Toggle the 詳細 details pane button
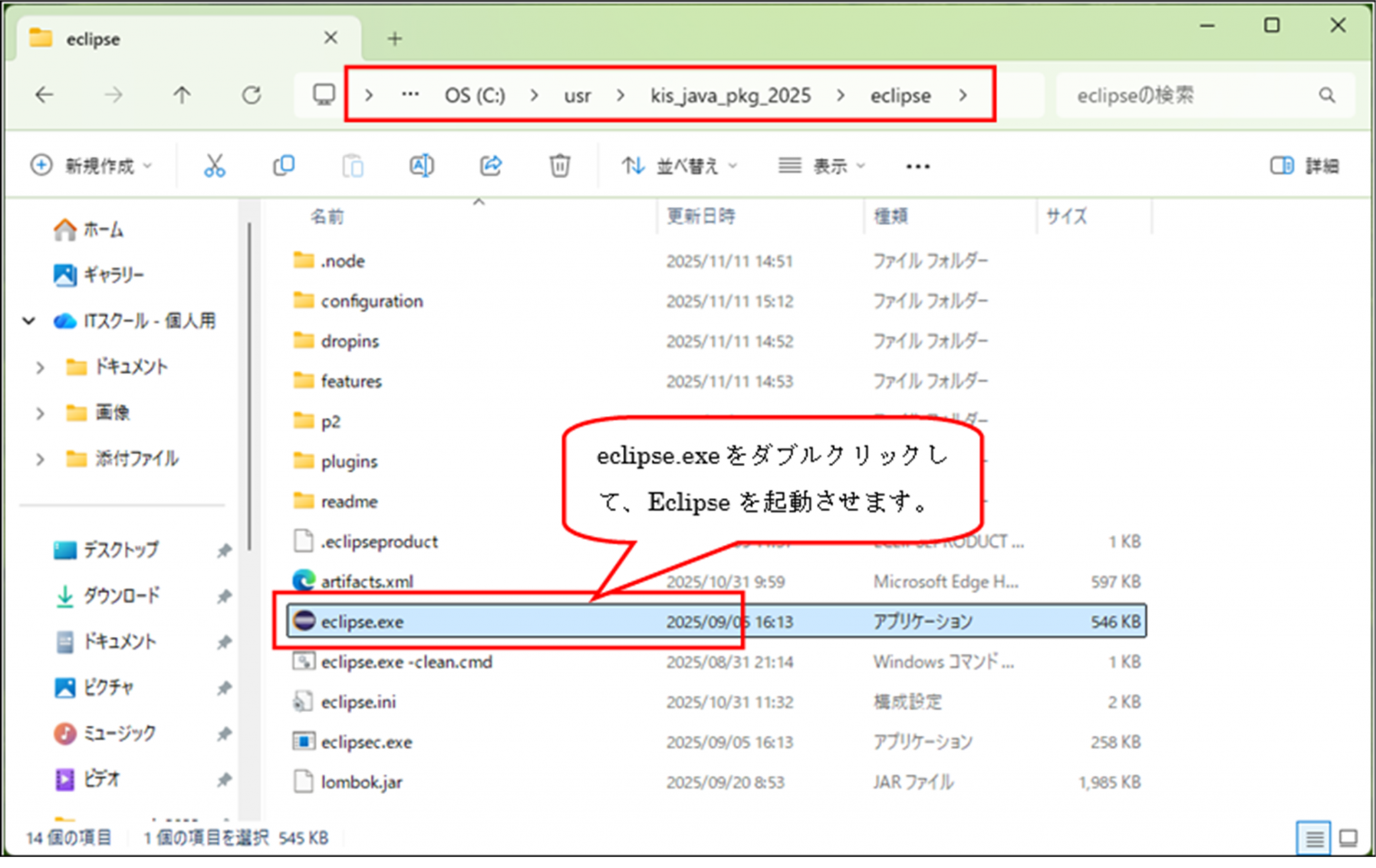Screen dimensions: 1376x868 1304,165
